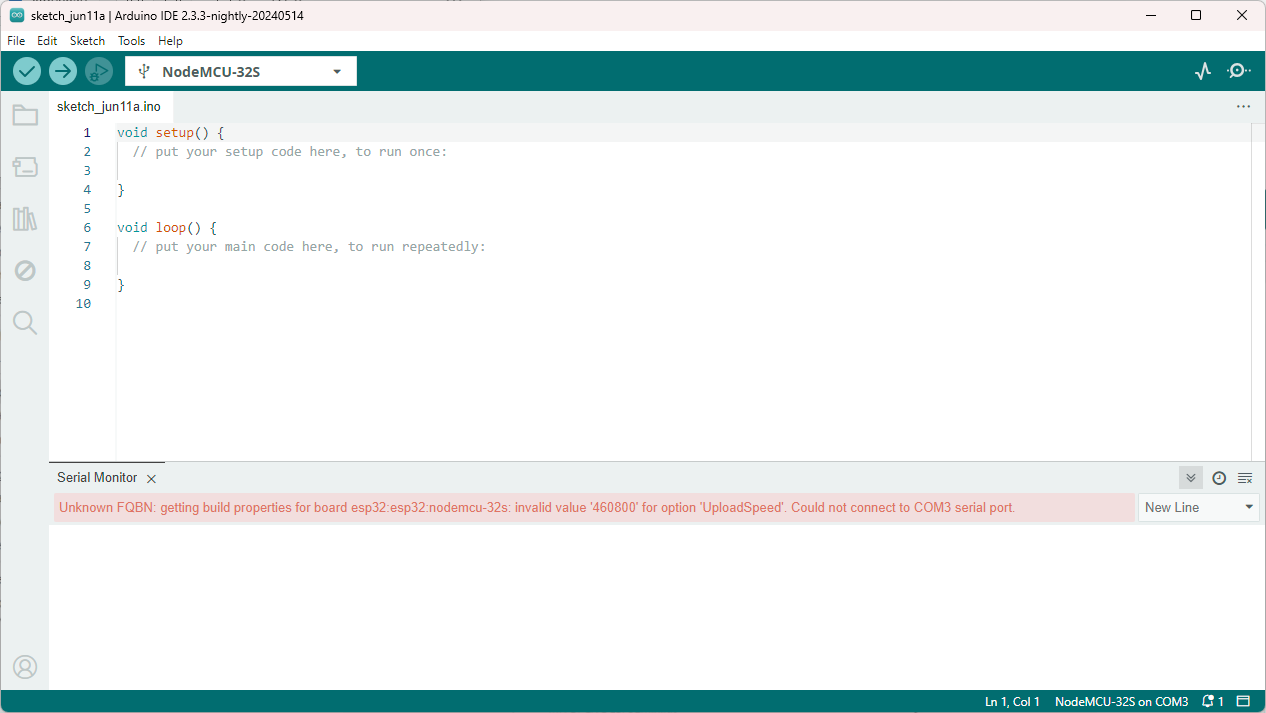Start debugging with the Debug button
The width and height of the screenshot is (1266, 713).
pyautogui.click(x=98, y=71)
